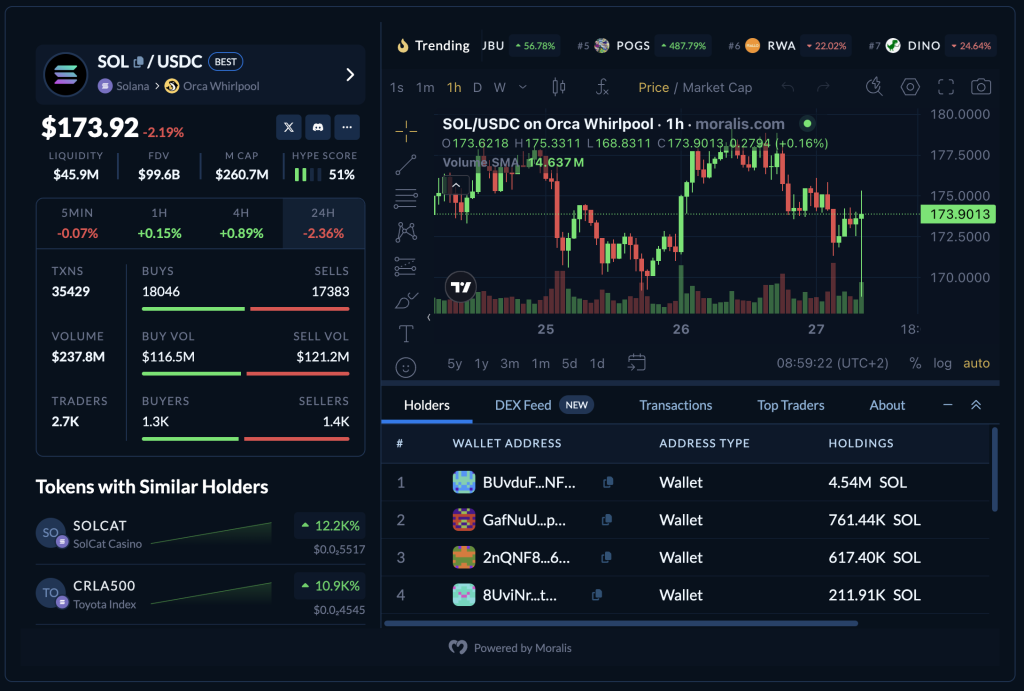Image resolution: width=1024 pixels, height=691 pixels.
Task: Click the holders table horizontal scrollbar
Action: click(620, 623)
